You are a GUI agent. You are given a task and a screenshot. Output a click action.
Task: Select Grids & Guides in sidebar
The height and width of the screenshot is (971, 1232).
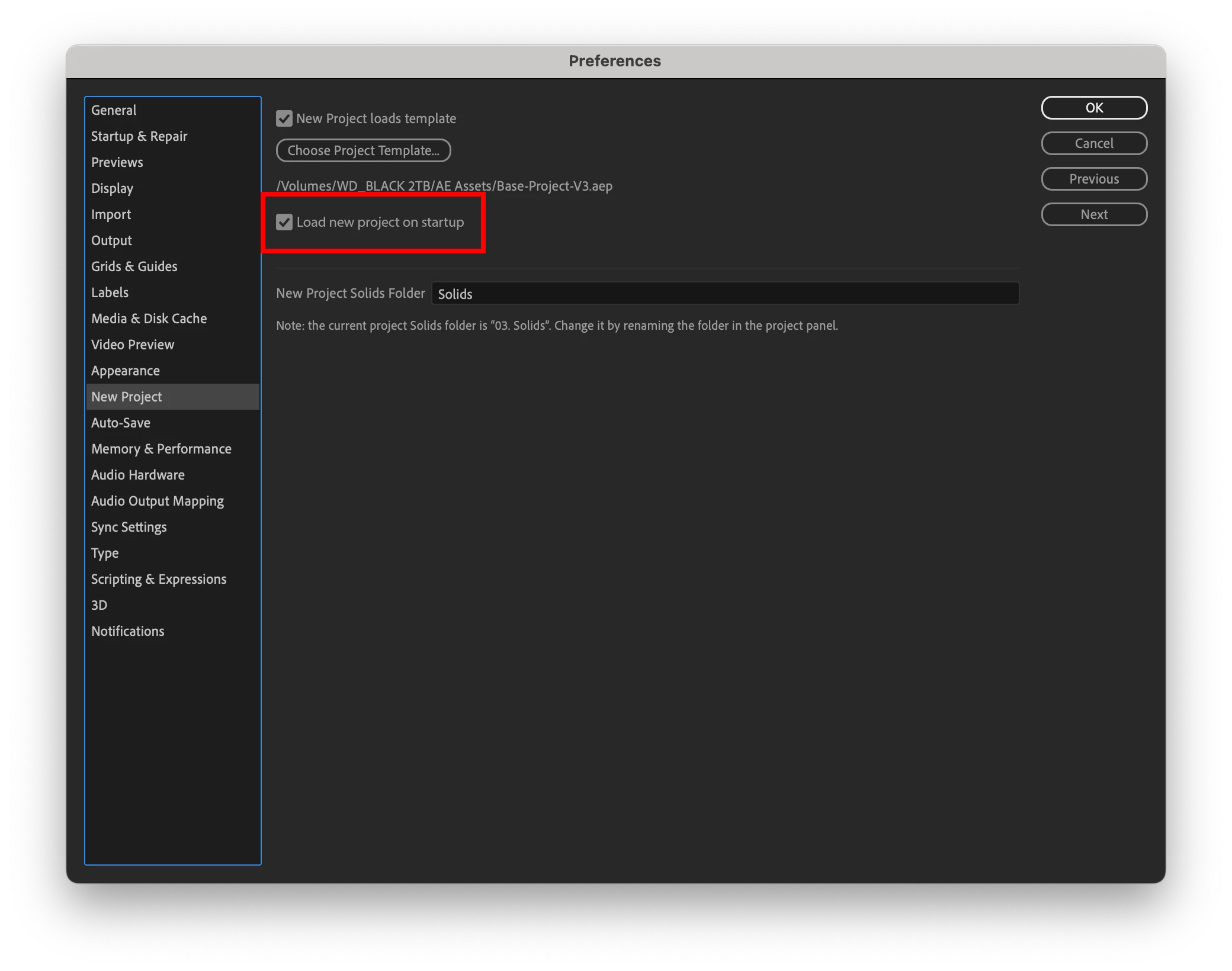pos(134,266)
